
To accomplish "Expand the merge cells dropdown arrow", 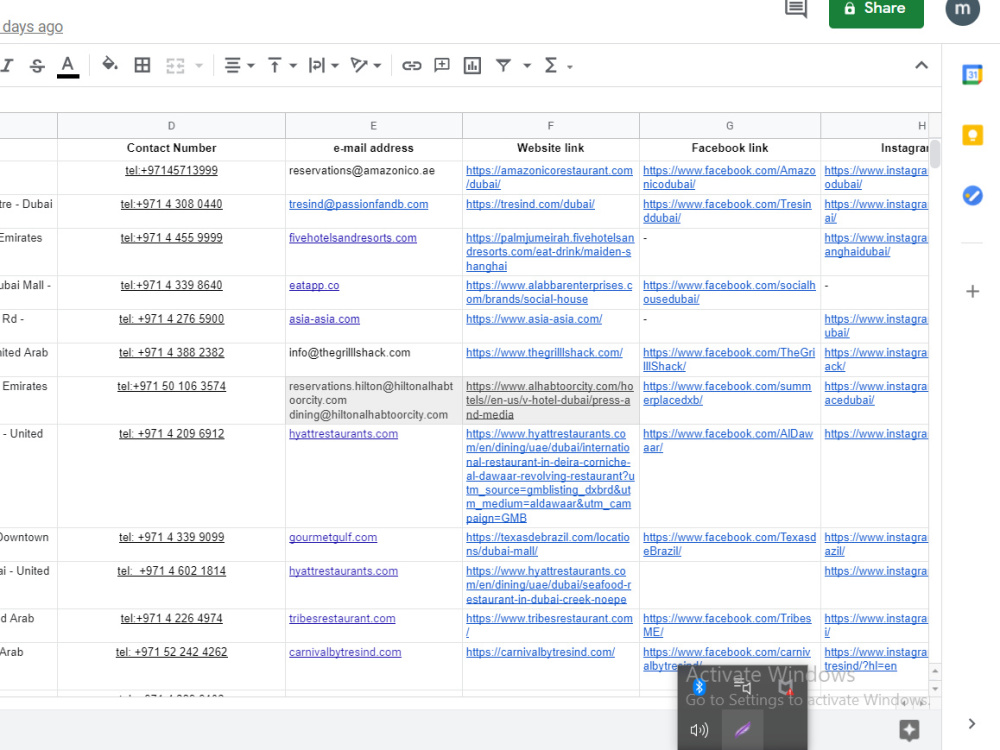I will [199, 65].
